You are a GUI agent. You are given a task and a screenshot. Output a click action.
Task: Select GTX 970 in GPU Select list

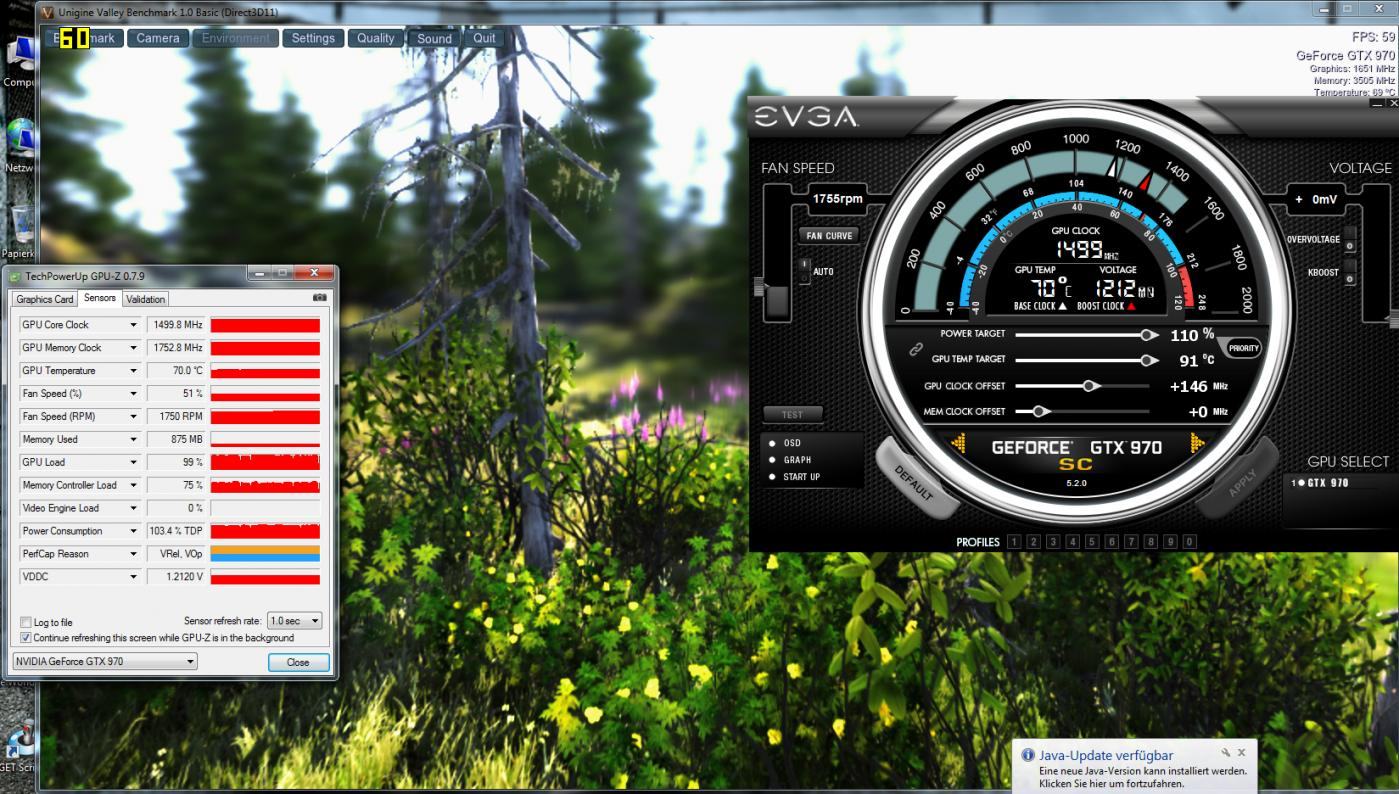pos(1320,483)
